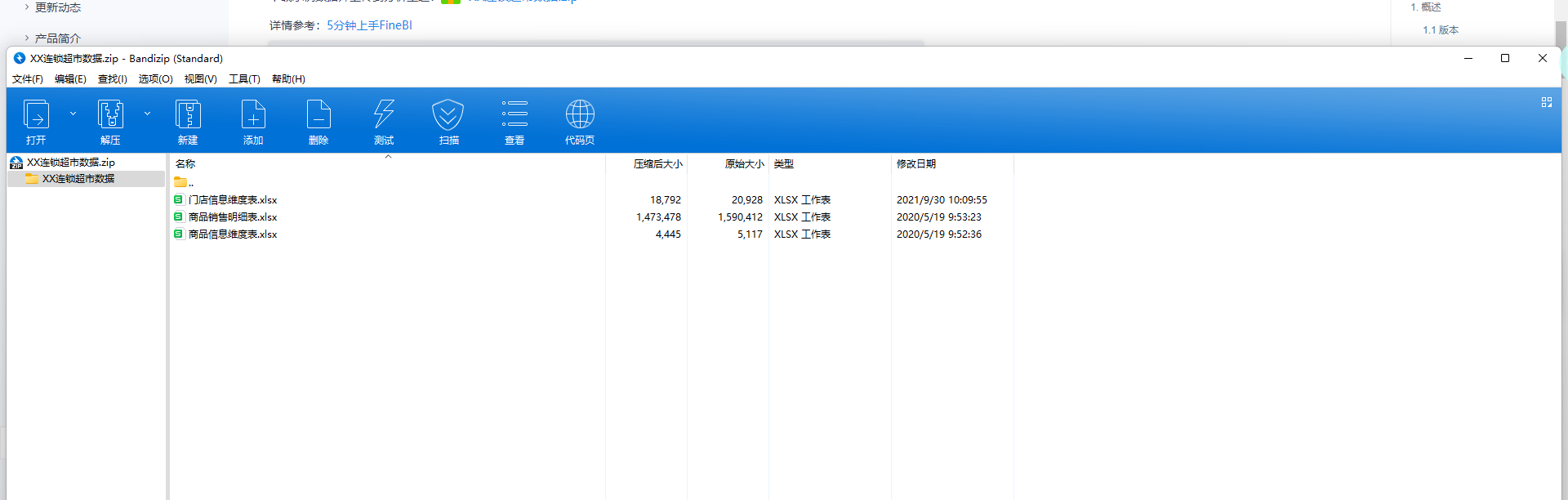Go up via the parent folder entry
Image resolution: width=1568 pixels, height=500 pixels.
click(184, 182)
